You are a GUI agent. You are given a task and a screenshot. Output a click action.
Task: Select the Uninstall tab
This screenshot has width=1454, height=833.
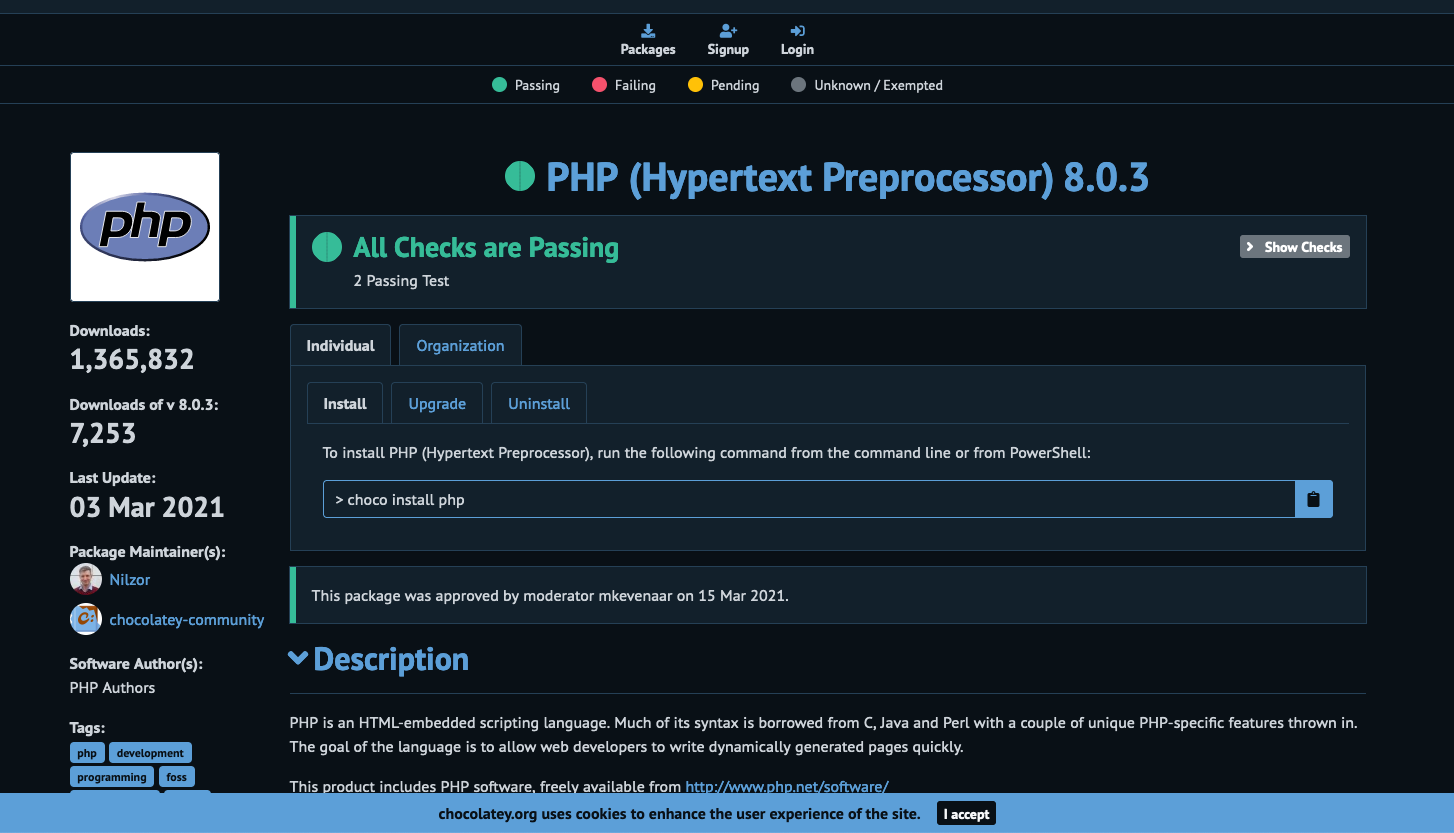pos(539,403)
